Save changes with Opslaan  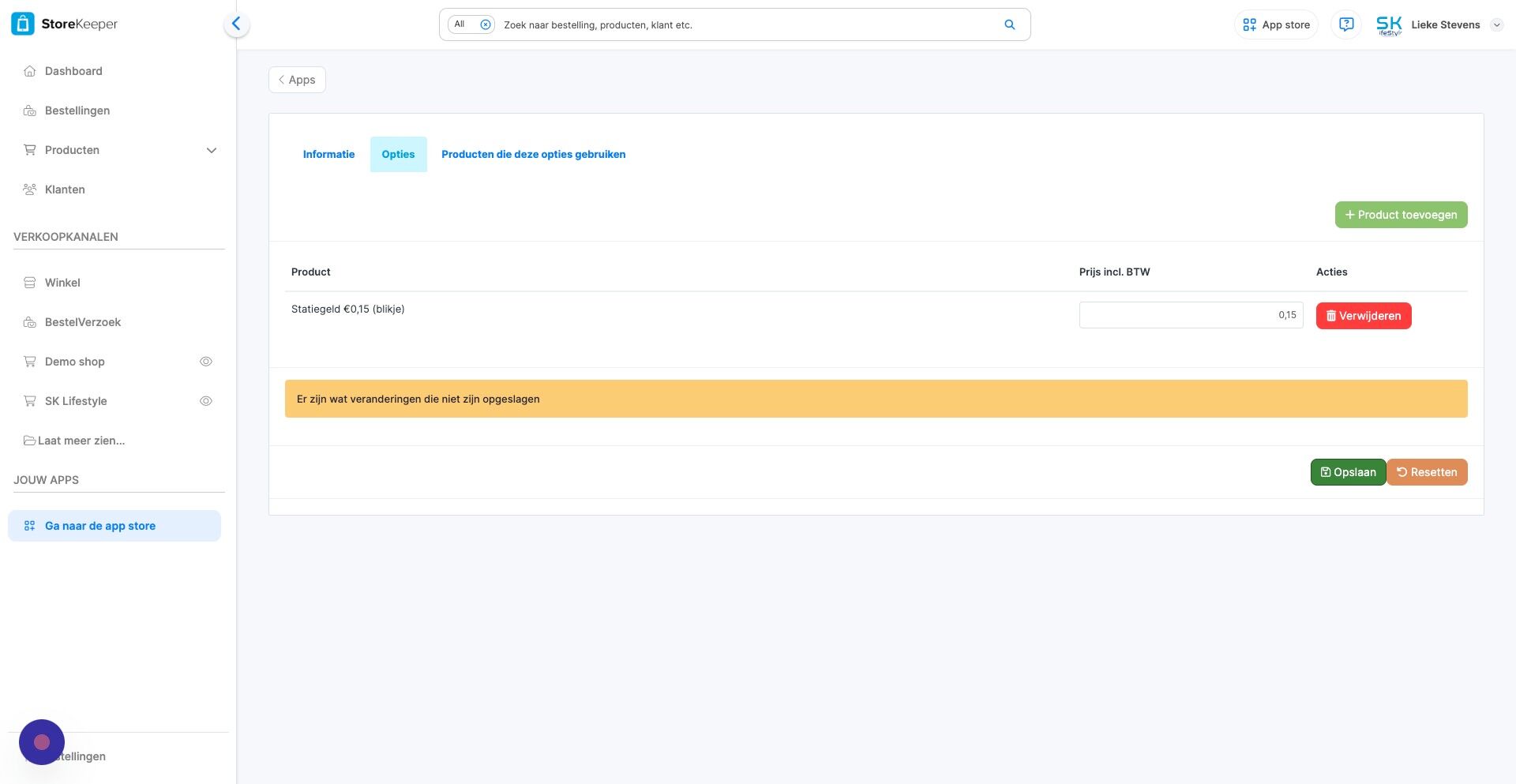click(1348, 472)
